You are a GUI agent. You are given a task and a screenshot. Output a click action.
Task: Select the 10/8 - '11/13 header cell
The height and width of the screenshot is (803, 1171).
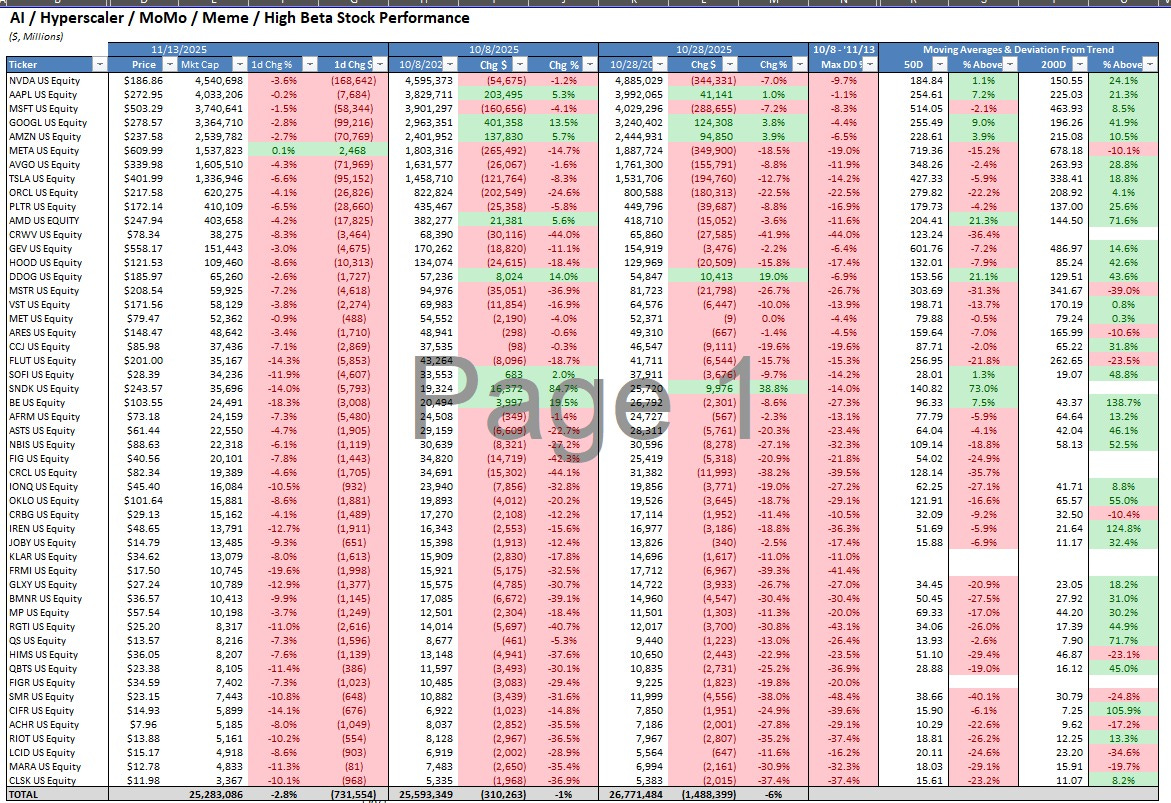[843, 50]
